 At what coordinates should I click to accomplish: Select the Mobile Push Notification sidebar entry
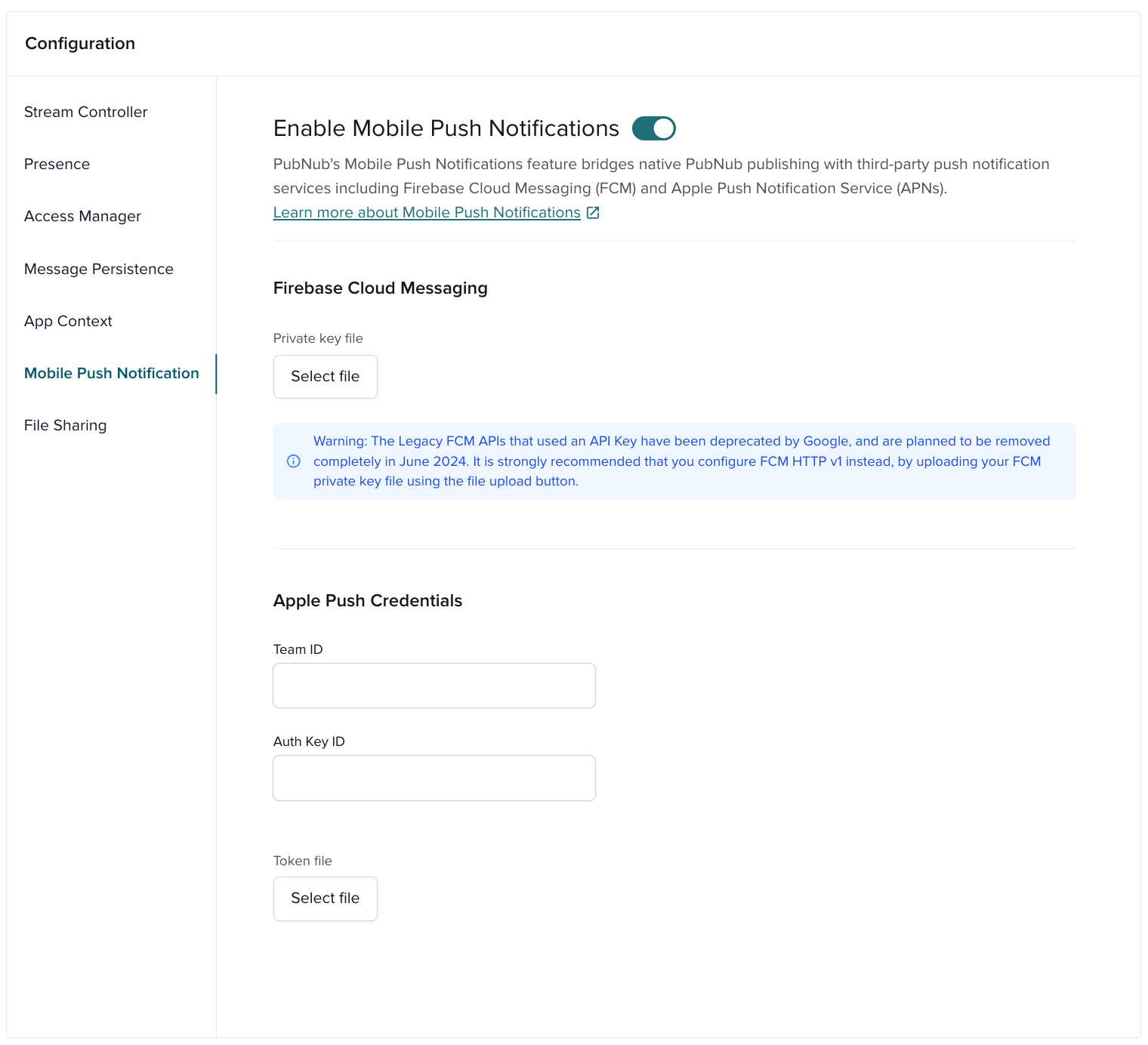tap(112, 372)
